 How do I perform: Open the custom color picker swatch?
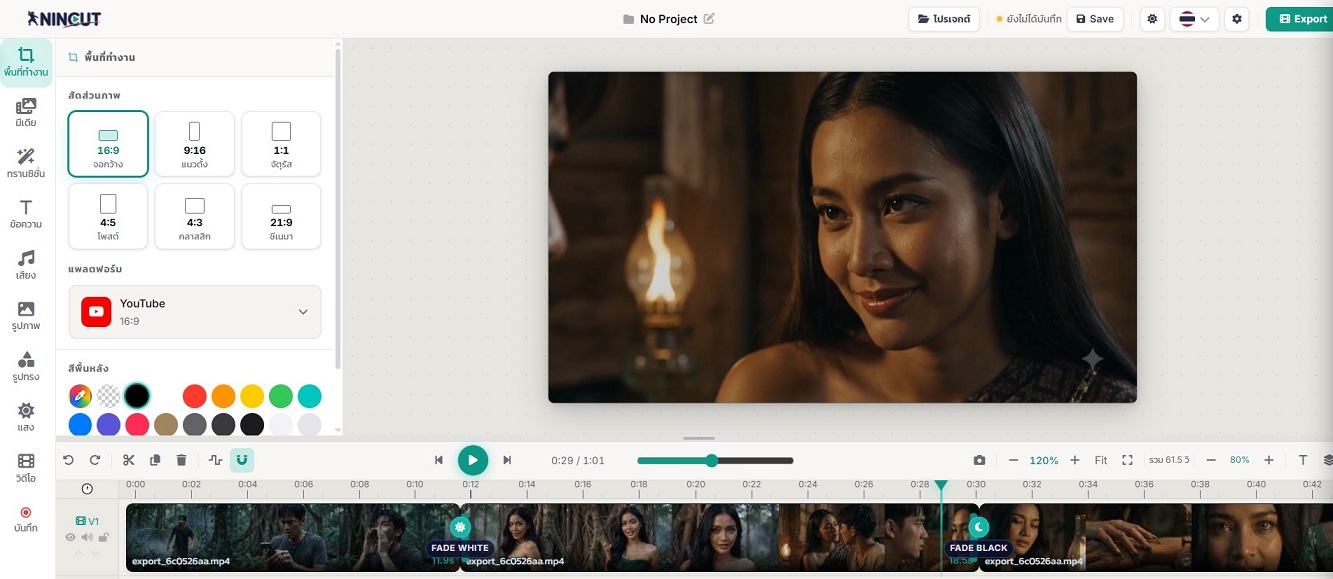pos(80,396)
